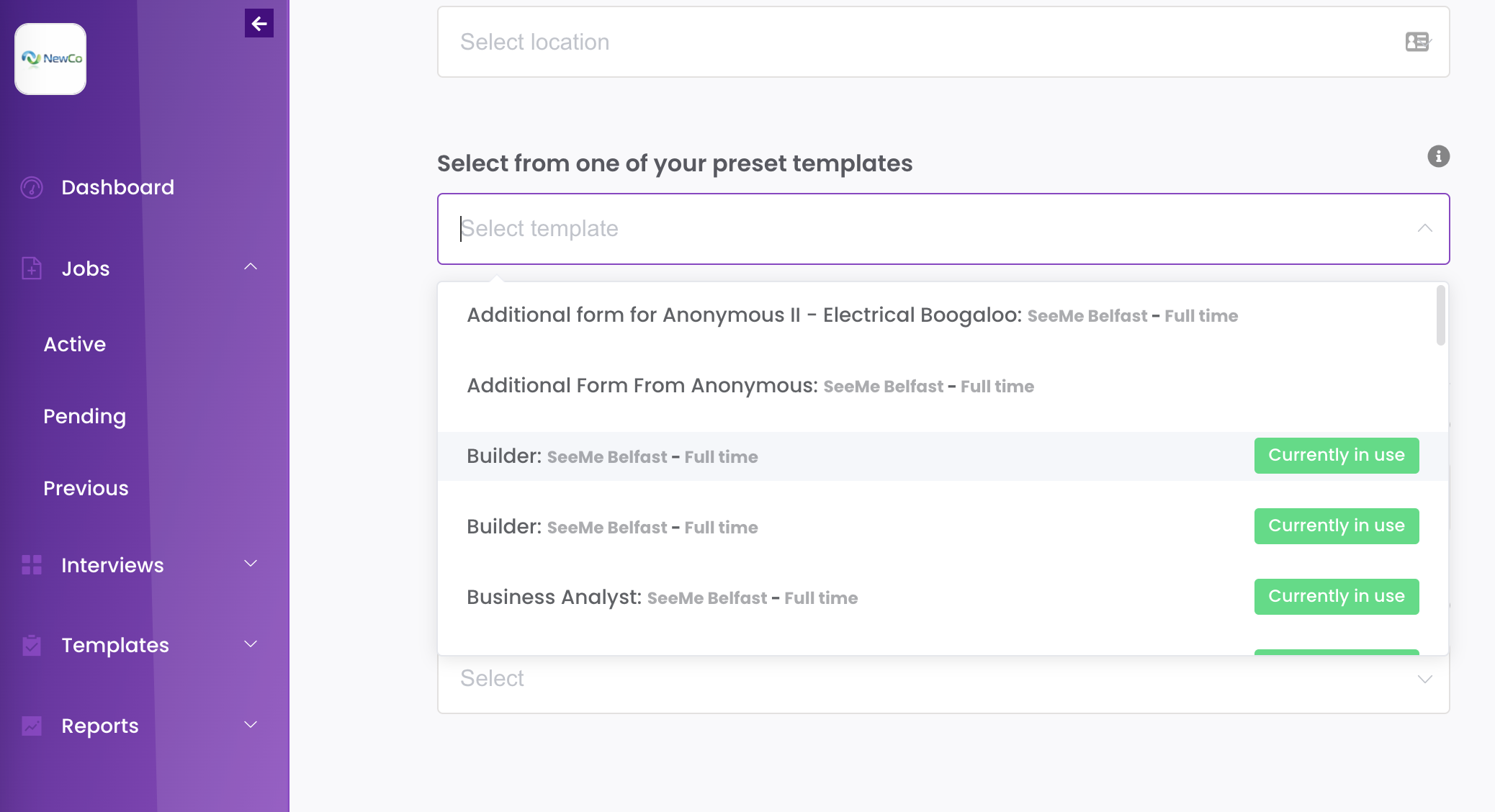The height and width of the screenshot is (812, 1495).
Task: Select the Dashboard icon in the sidebar
Action: (32, 187)
